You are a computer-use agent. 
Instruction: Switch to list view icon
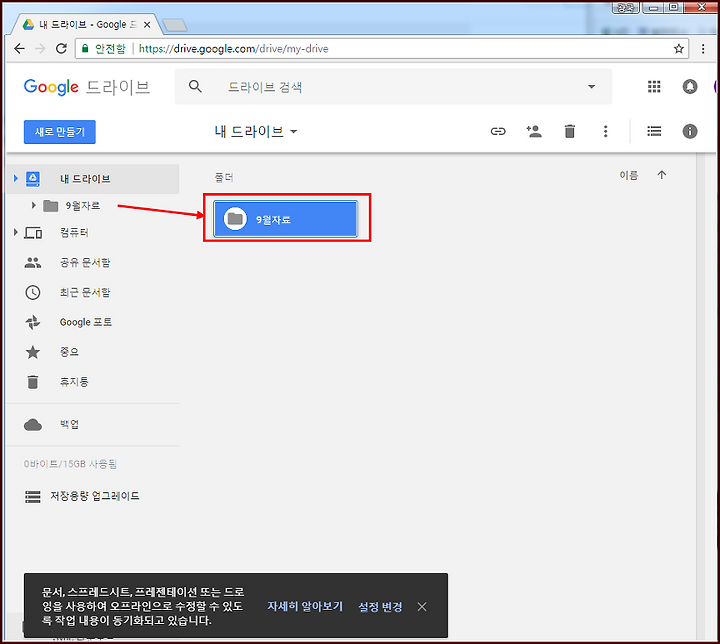click(654, 131)
